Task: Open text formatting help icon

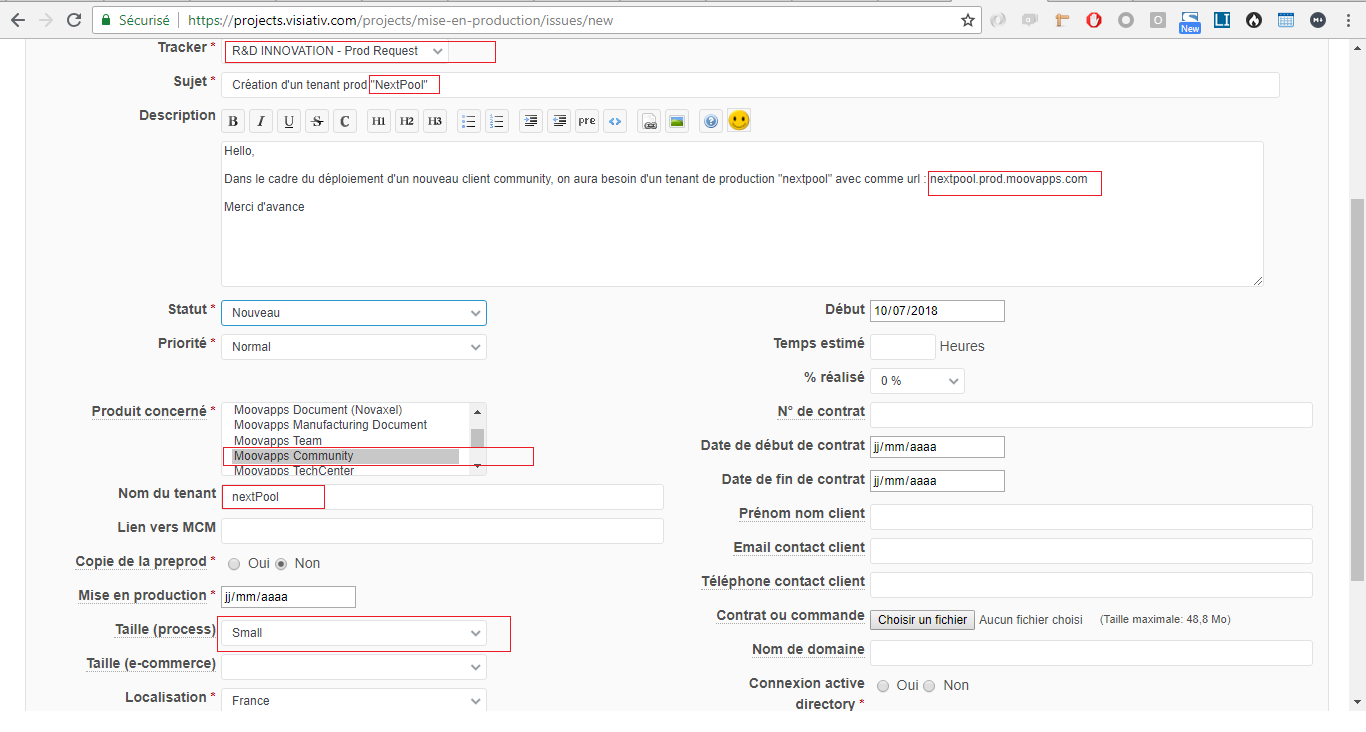Action: pyautogui.click(x=711, y=122)
